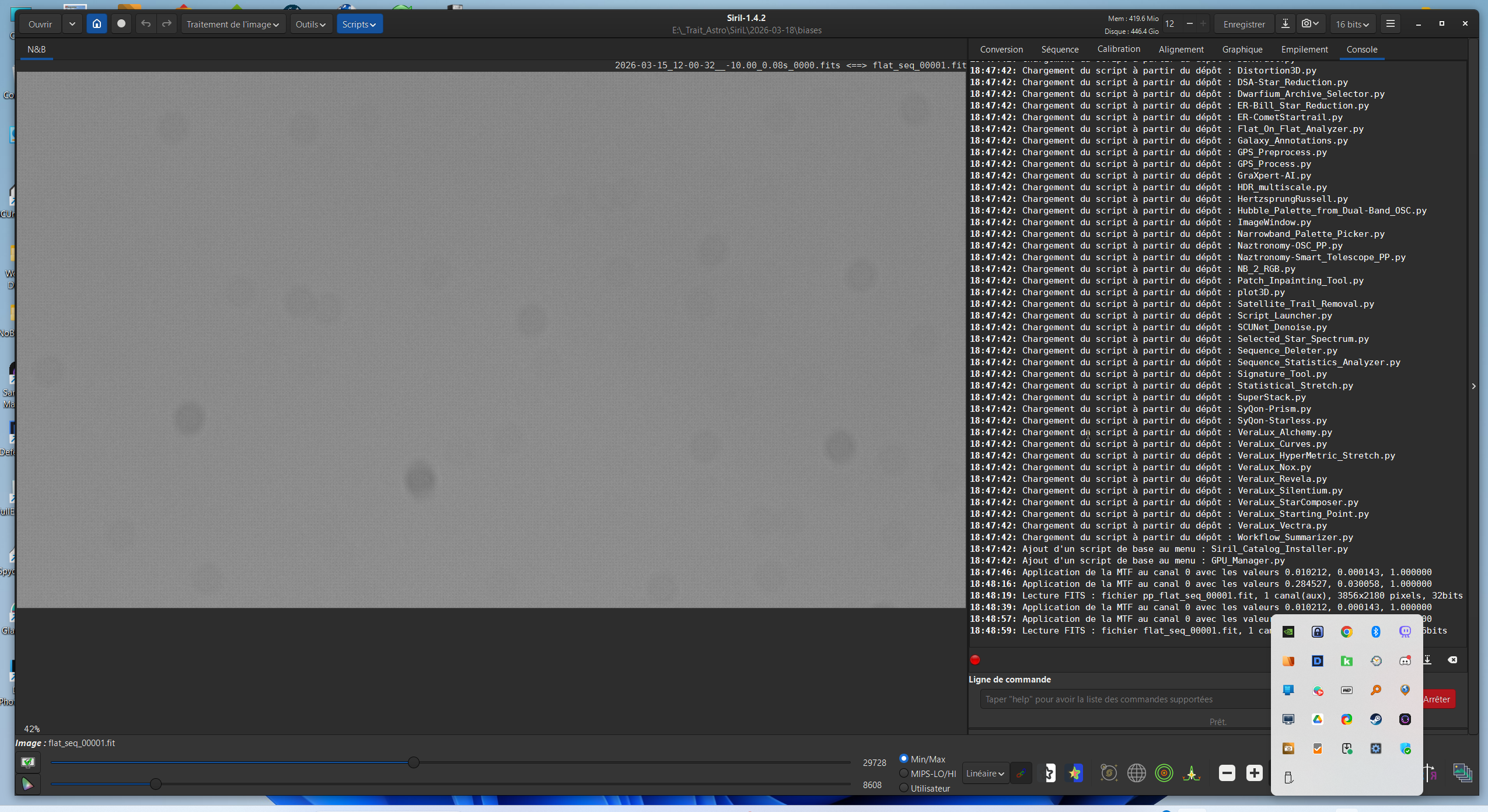Open the Linéaire display mode dropdown

tap(985, 773)
